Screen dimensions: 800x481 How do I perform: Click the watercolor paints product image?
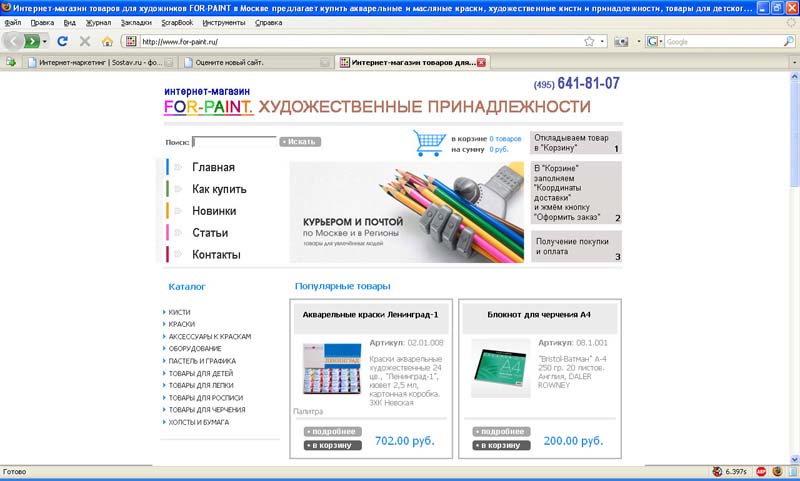click(x=331, y=369)
